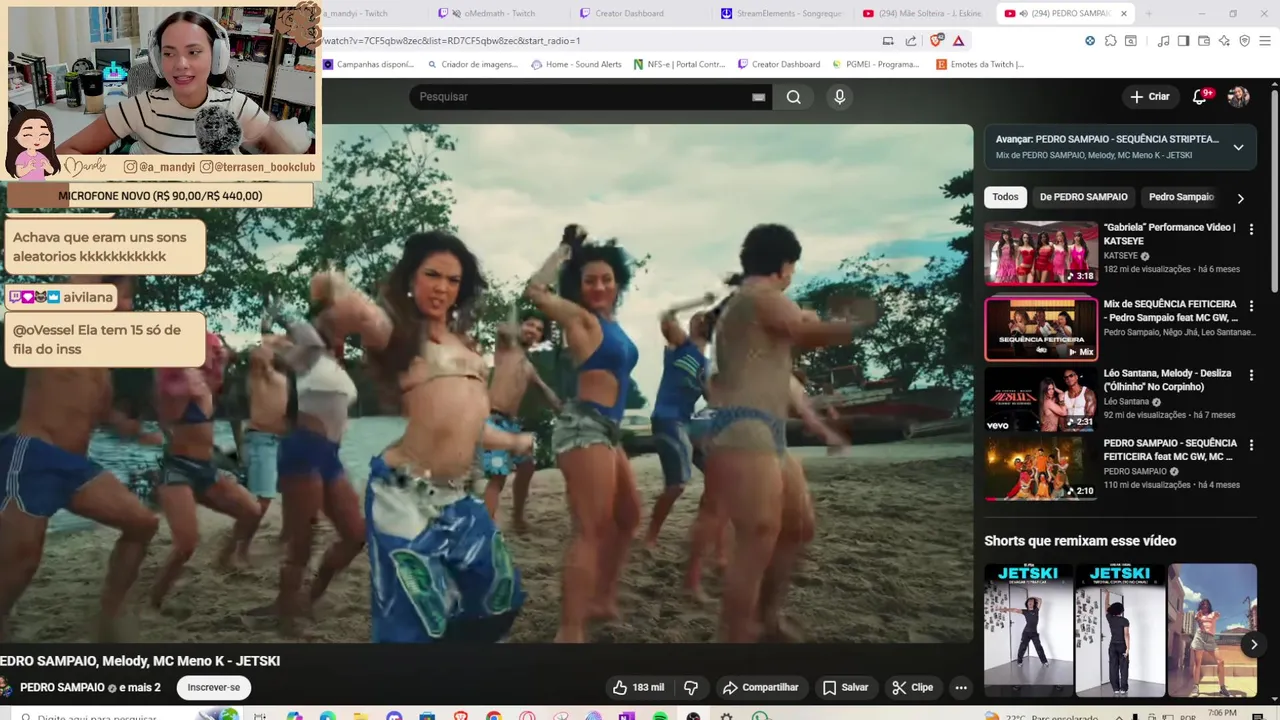Open Brave VPN shield icon
This screenshot has height=720, width=1280.
[x=1245, y=41]
